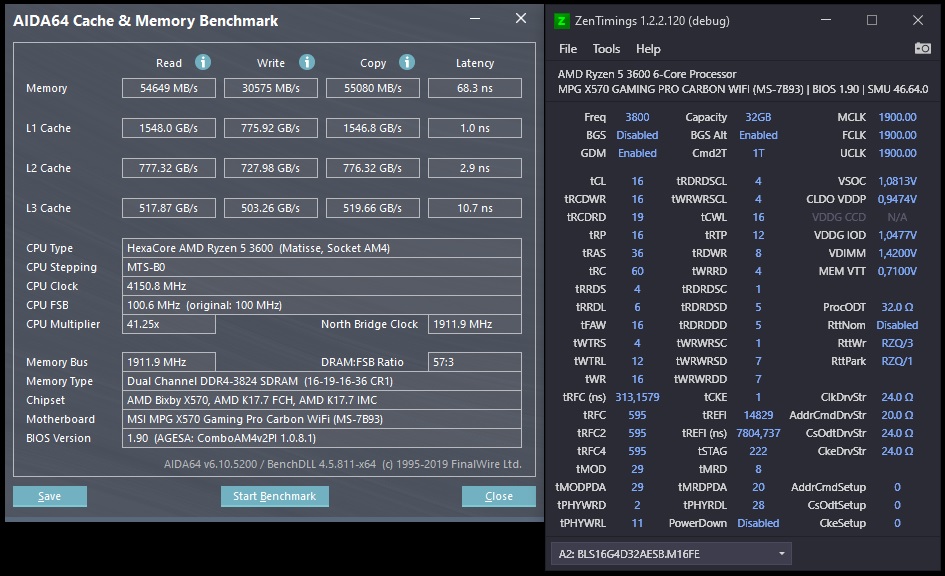The image size is (945, 576).
Task: Click the Save button in AIDA64
Action: click(x=50, y=496)
